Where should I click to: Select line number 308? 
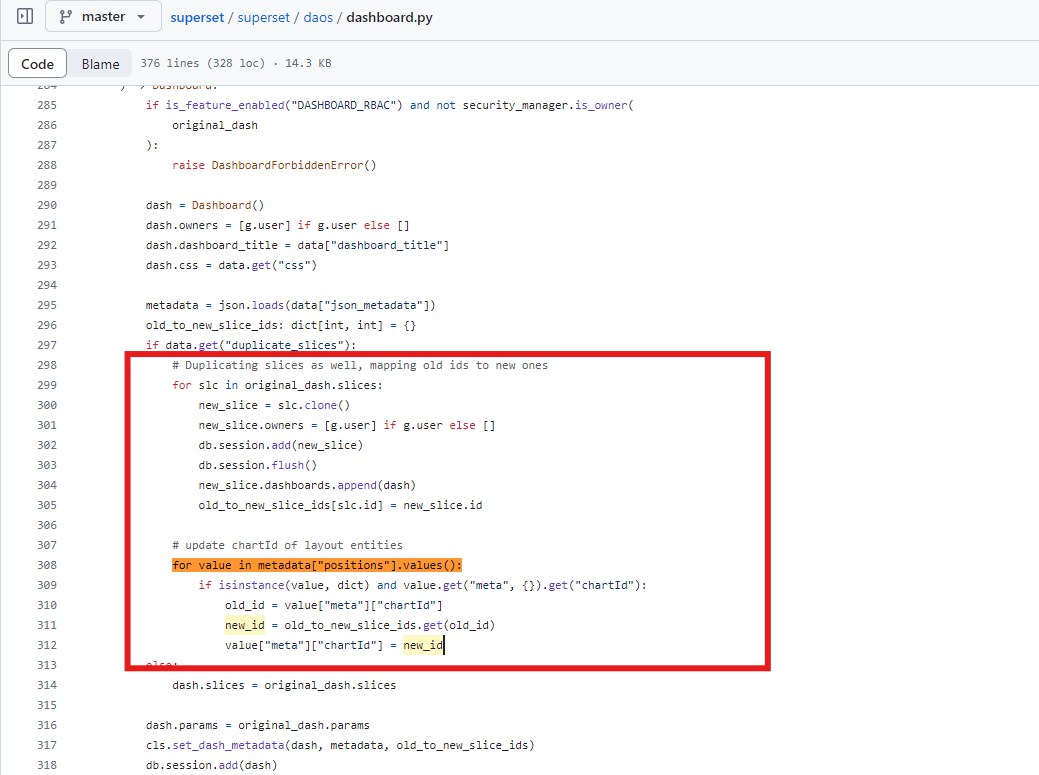click(x=47, y=565)
